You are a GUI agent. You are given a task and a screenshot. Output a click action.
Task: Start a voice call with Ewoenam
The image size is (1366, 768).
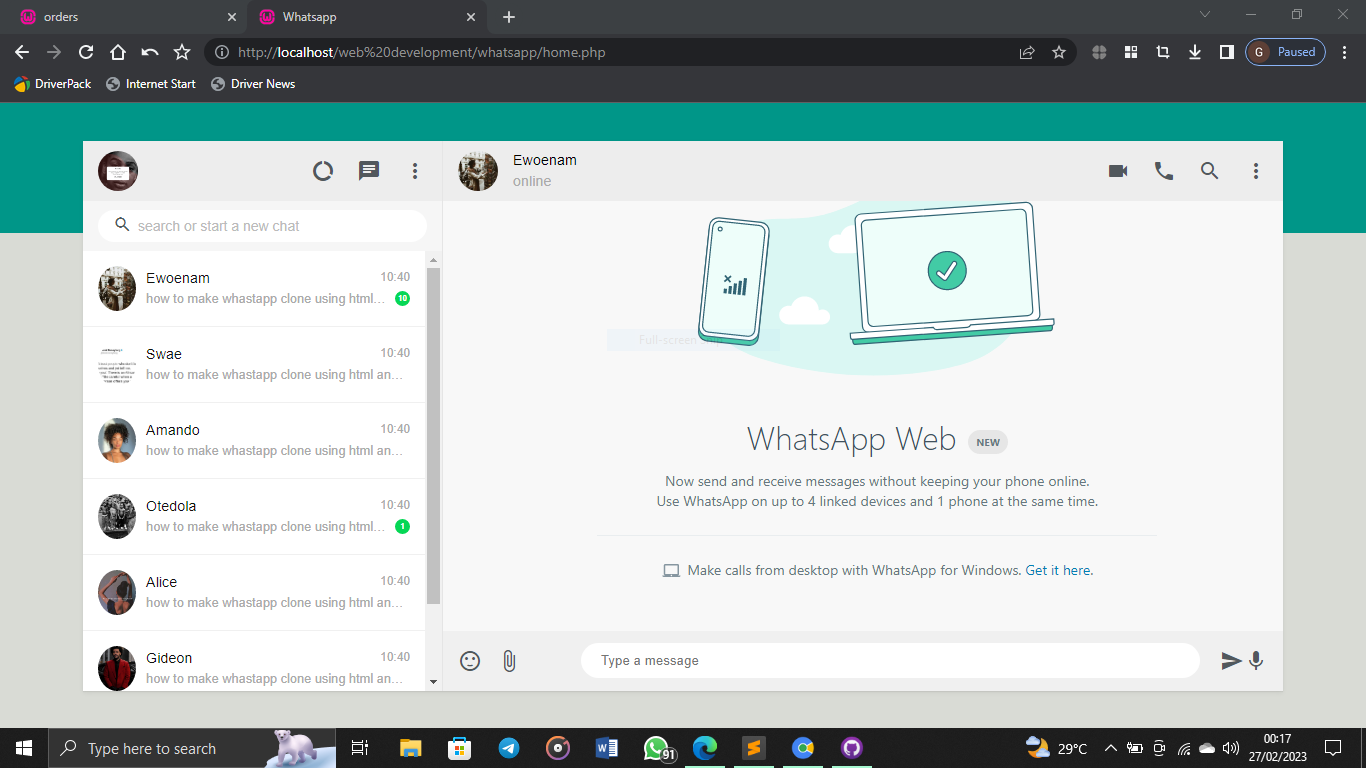tap(1163, 170)
